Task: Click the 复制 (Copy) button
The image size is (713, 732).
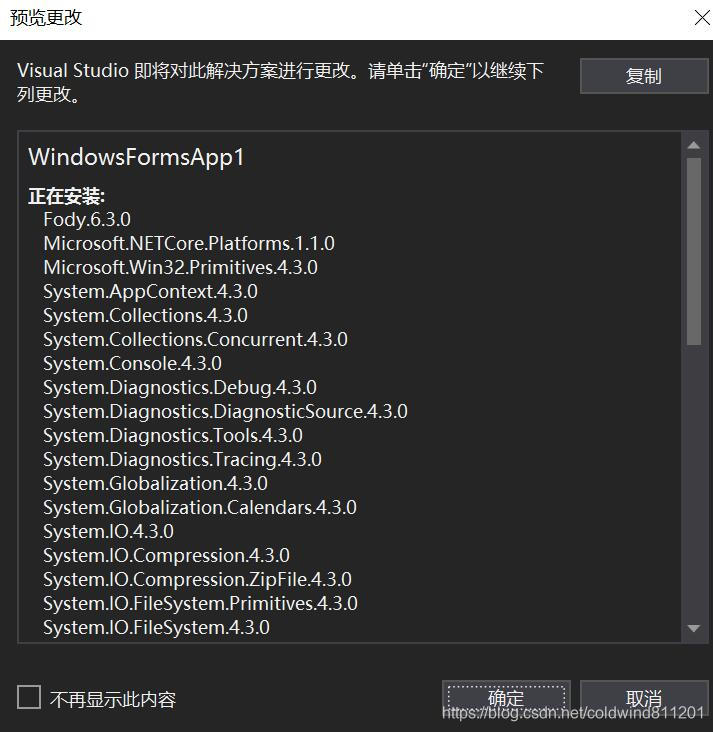Action: click(643, 76)
